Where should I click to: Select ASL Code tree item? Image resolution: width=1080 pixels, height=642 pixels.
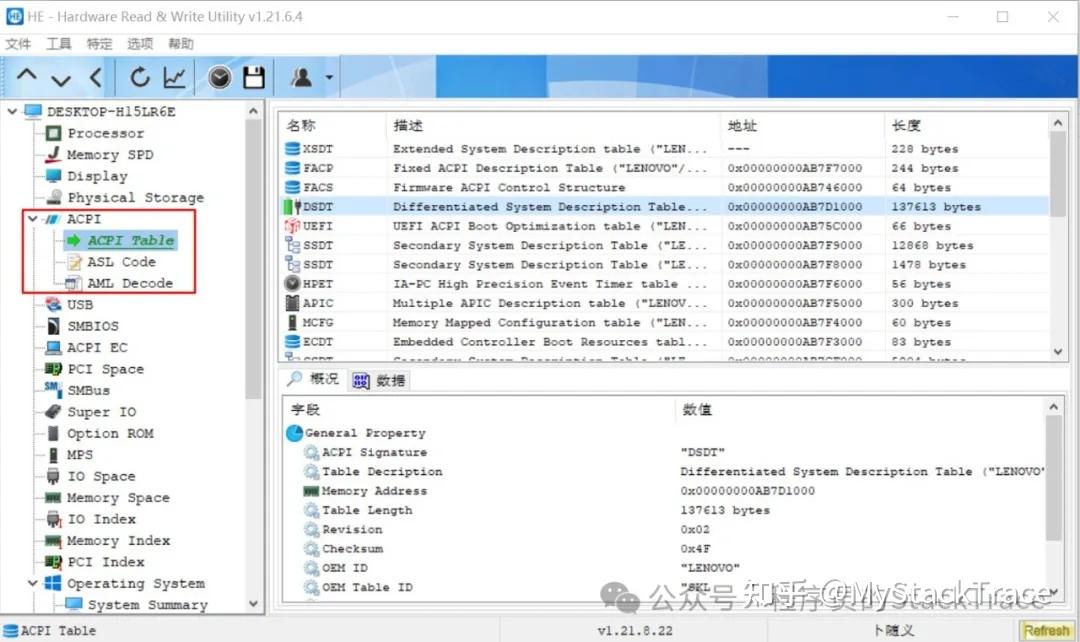[x=121, y=262]
